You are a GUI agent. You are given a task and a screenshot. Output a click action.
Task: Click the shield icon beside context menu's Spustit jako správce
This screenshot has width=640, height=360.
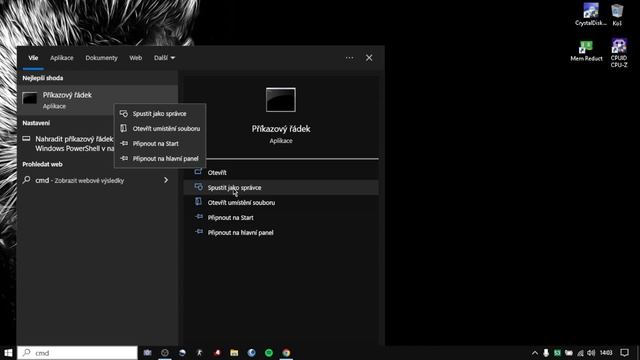[124, 113]
